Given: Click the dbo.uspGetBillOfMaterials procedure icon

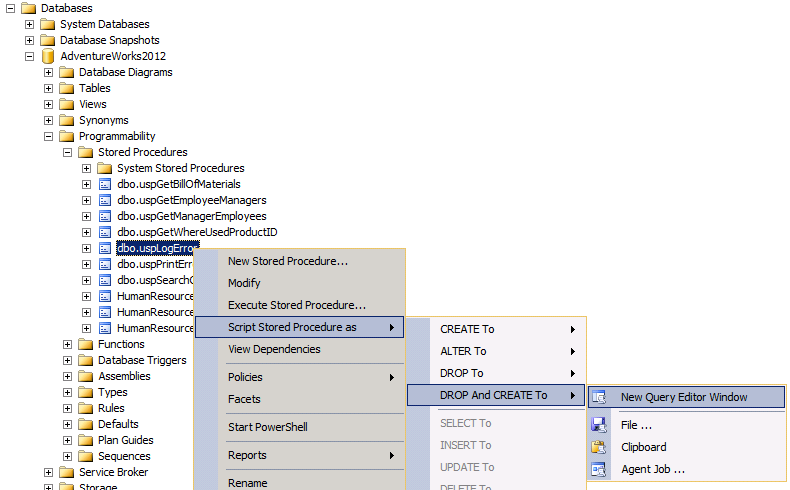Looking at the screenshot, I should pos(105,184).
